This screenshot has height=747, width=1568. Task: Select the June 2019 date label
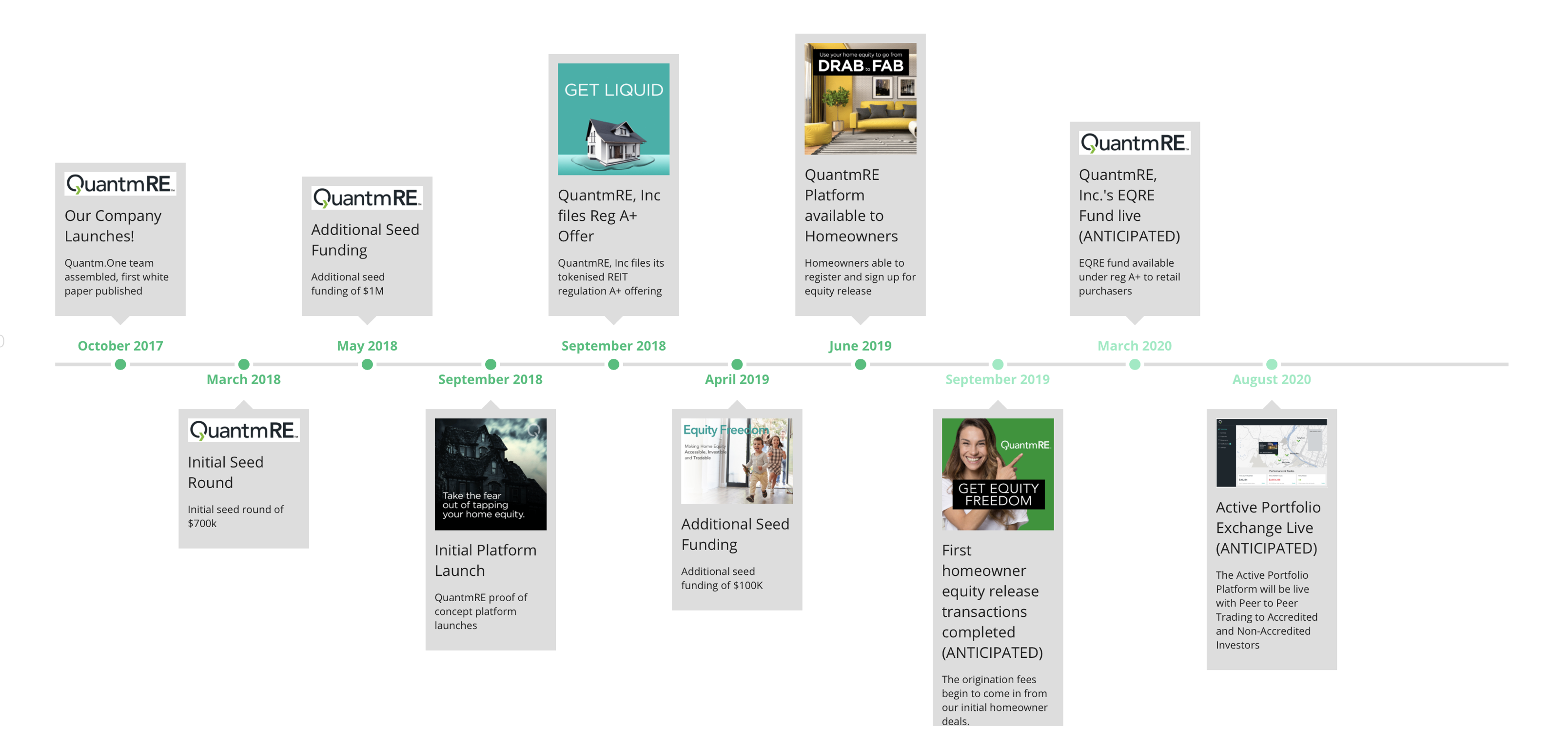(x=860, y=346)
